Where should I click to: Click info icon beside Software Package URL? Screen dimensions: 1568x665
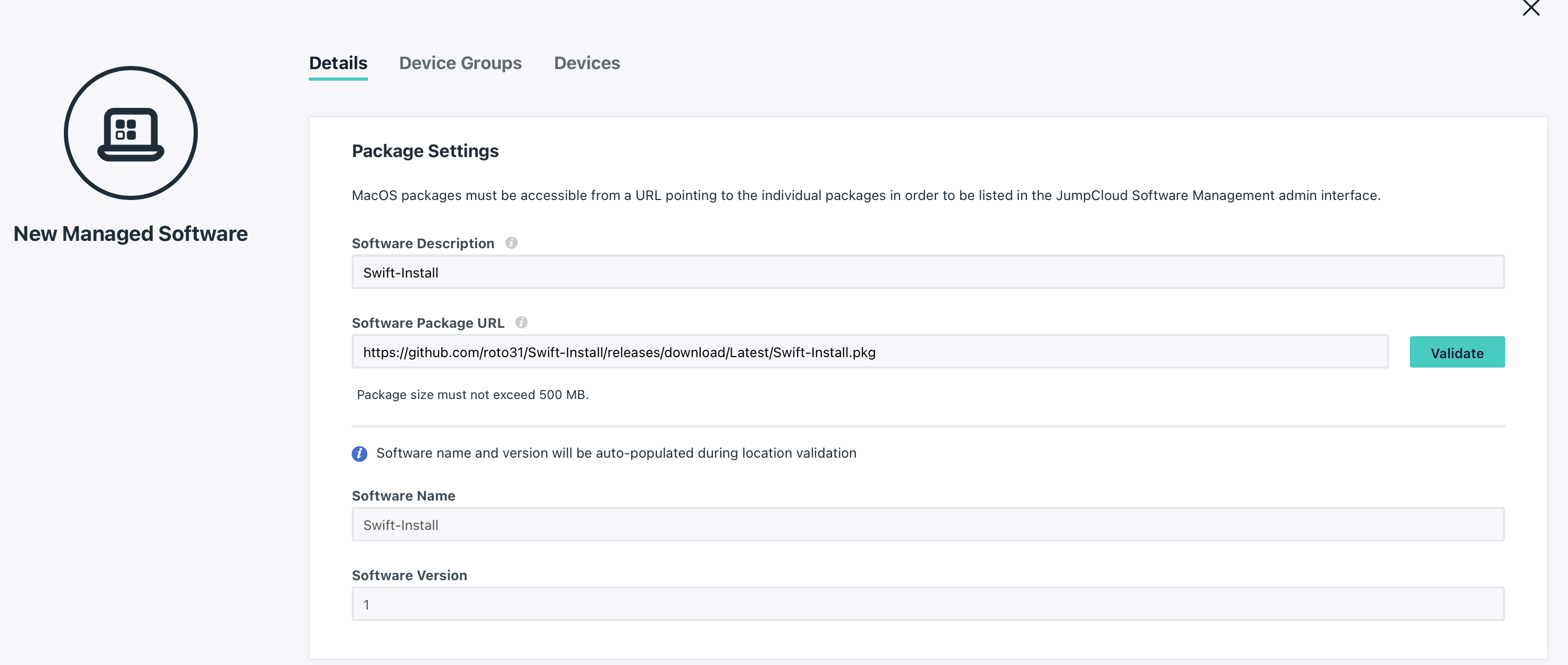coord(521,323)
